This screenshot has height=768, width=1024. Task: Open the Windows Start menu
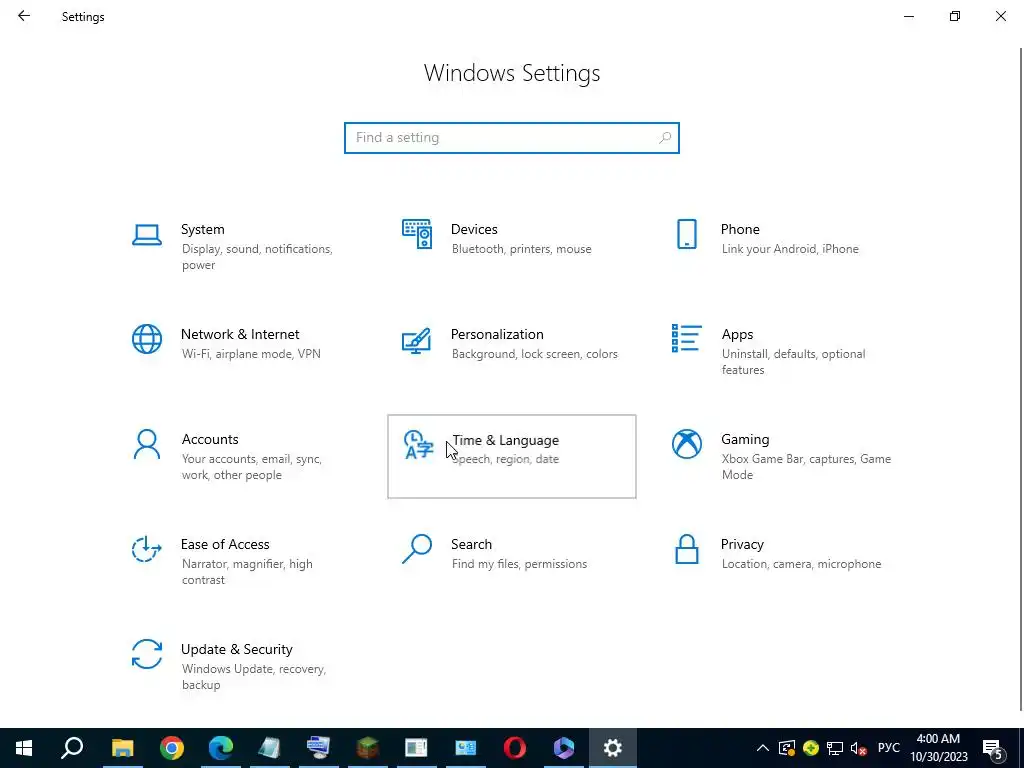tap(24, 748)
